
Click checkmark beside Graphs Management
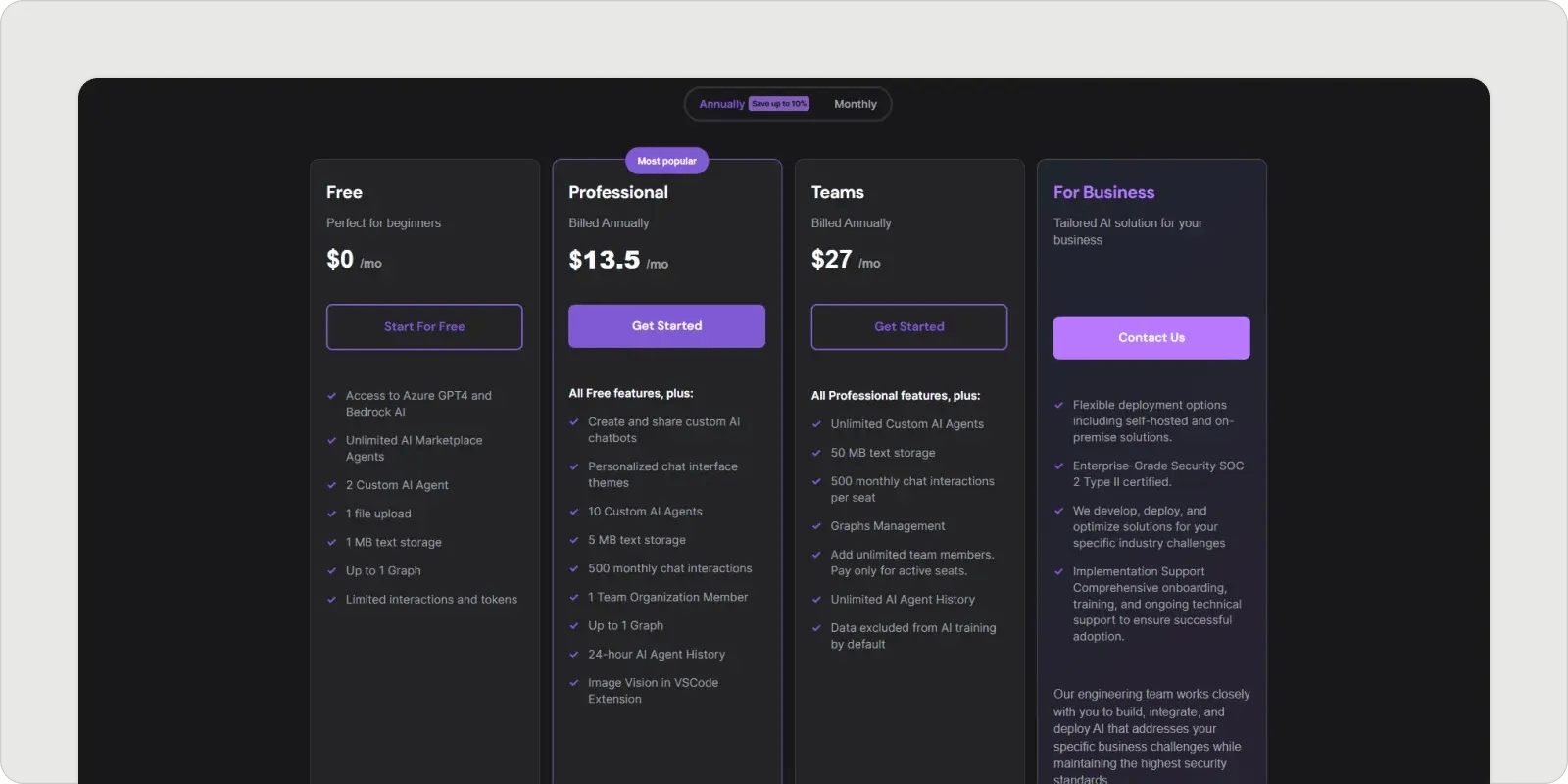coord(816,526)
